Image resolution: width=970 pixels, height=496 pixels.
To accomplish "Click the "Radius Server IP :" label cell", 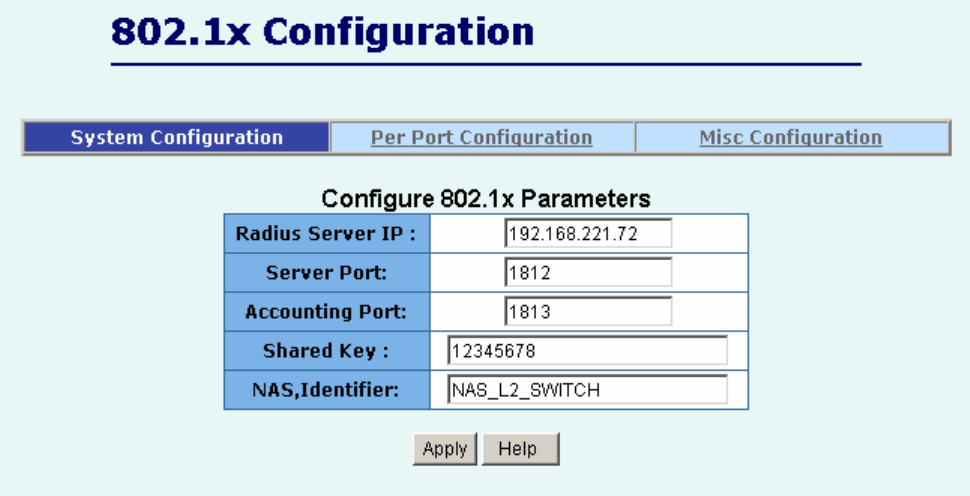I will (x=325, y=234).
